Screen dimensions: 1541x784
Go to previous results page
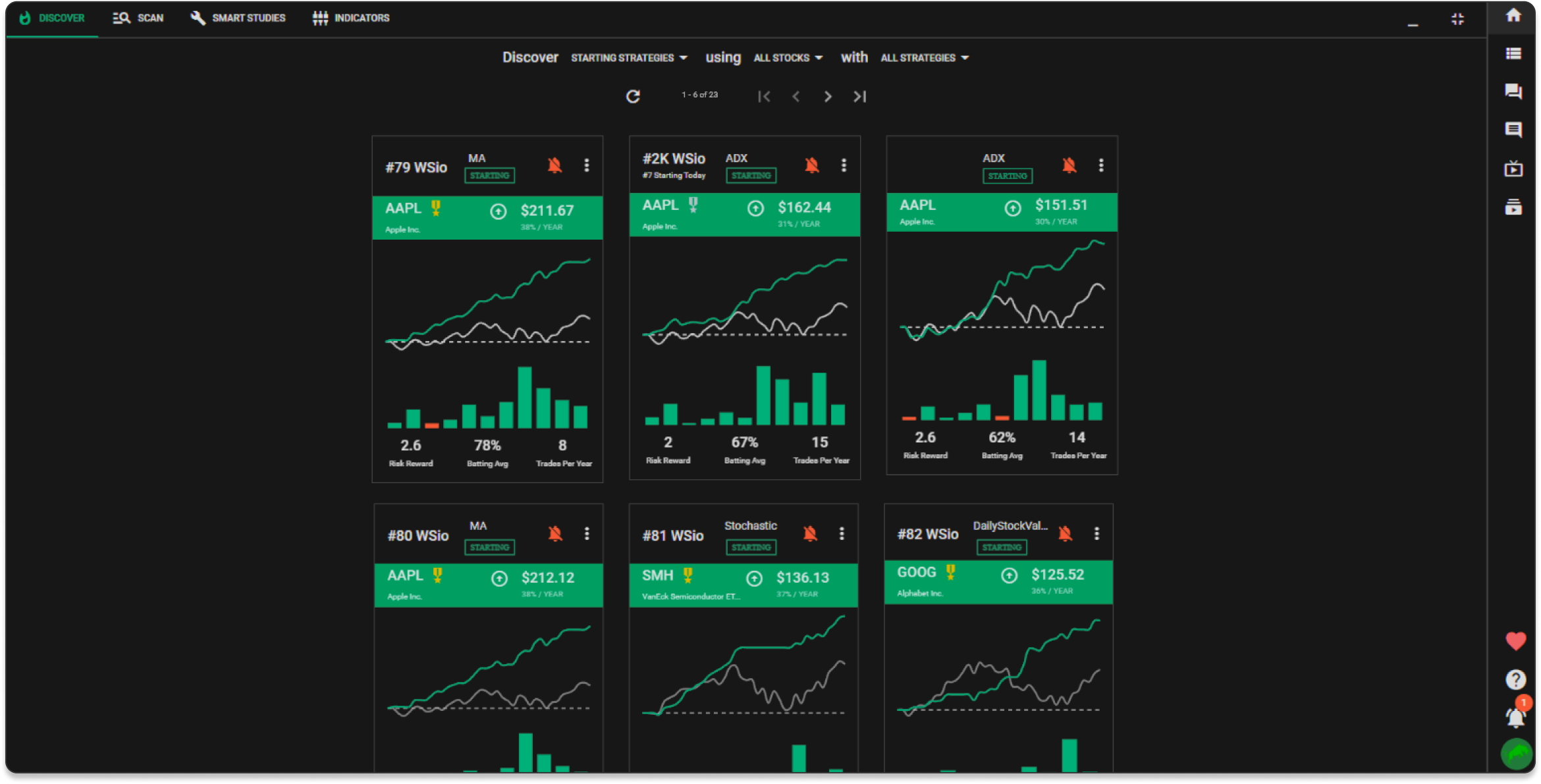click(x=796, y=97)
